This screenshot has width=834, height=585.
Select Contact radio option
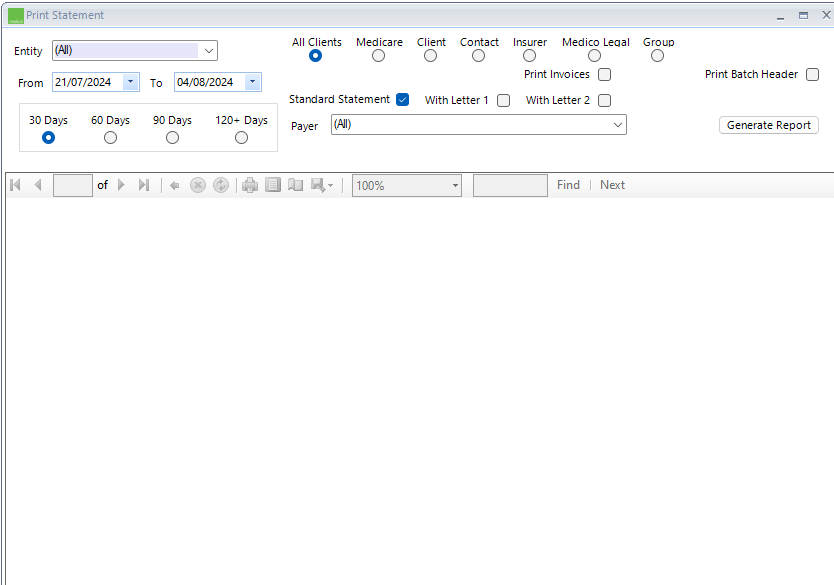478,56
